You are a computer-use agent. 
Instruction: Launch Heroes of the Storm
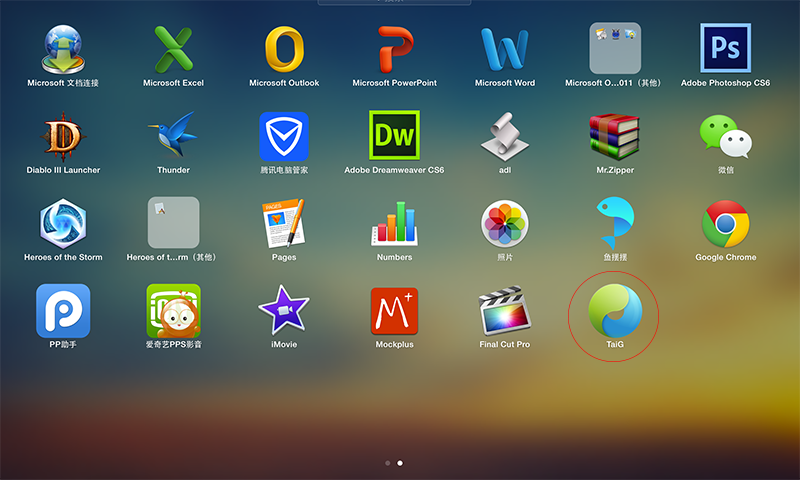(x=63, y=223)
